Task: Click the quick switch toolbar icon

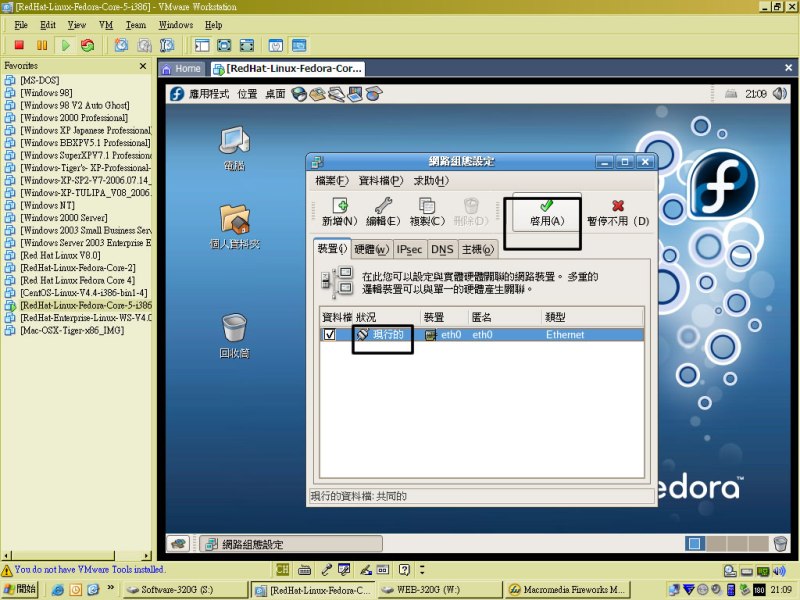Action: click(x=247, y=45)
